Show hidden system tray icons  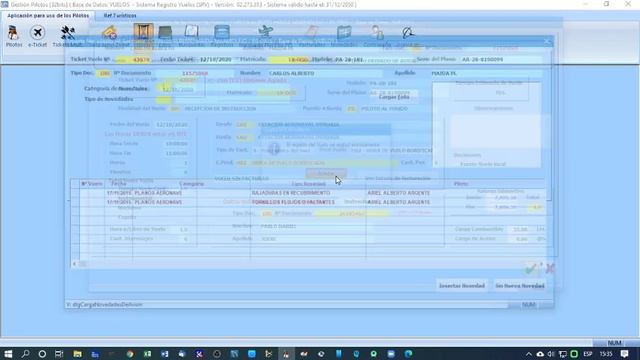[x=529, y=354]
